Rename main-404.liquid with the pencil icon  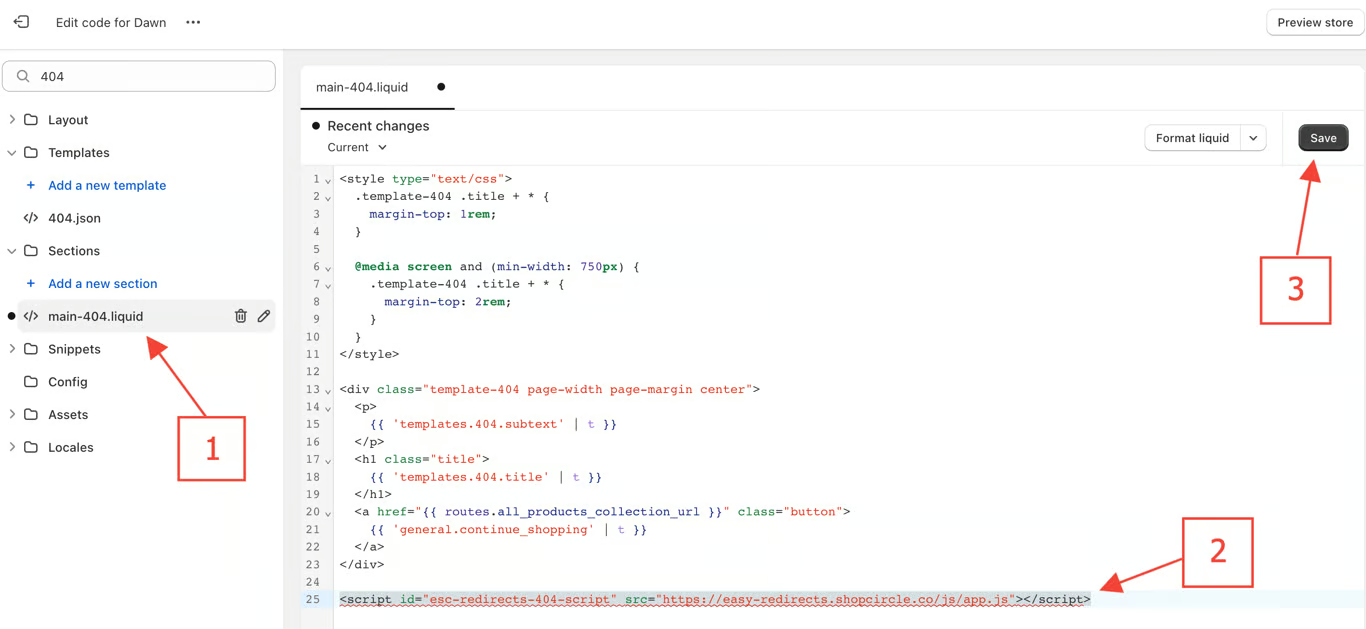coord(264,317)
